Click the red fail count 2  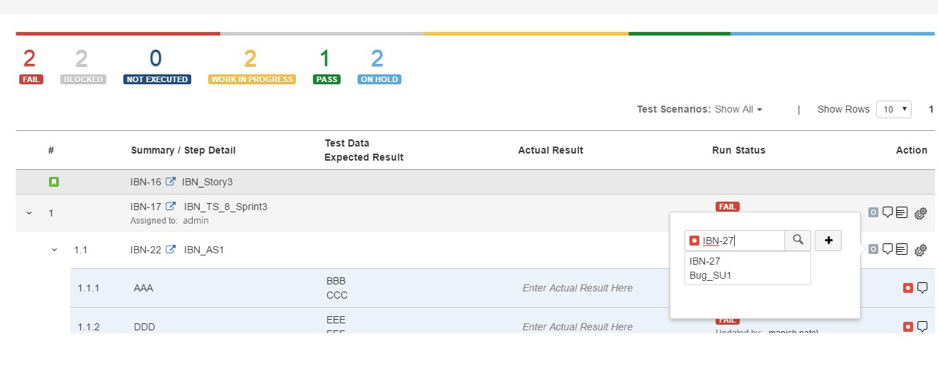(29, 59)
